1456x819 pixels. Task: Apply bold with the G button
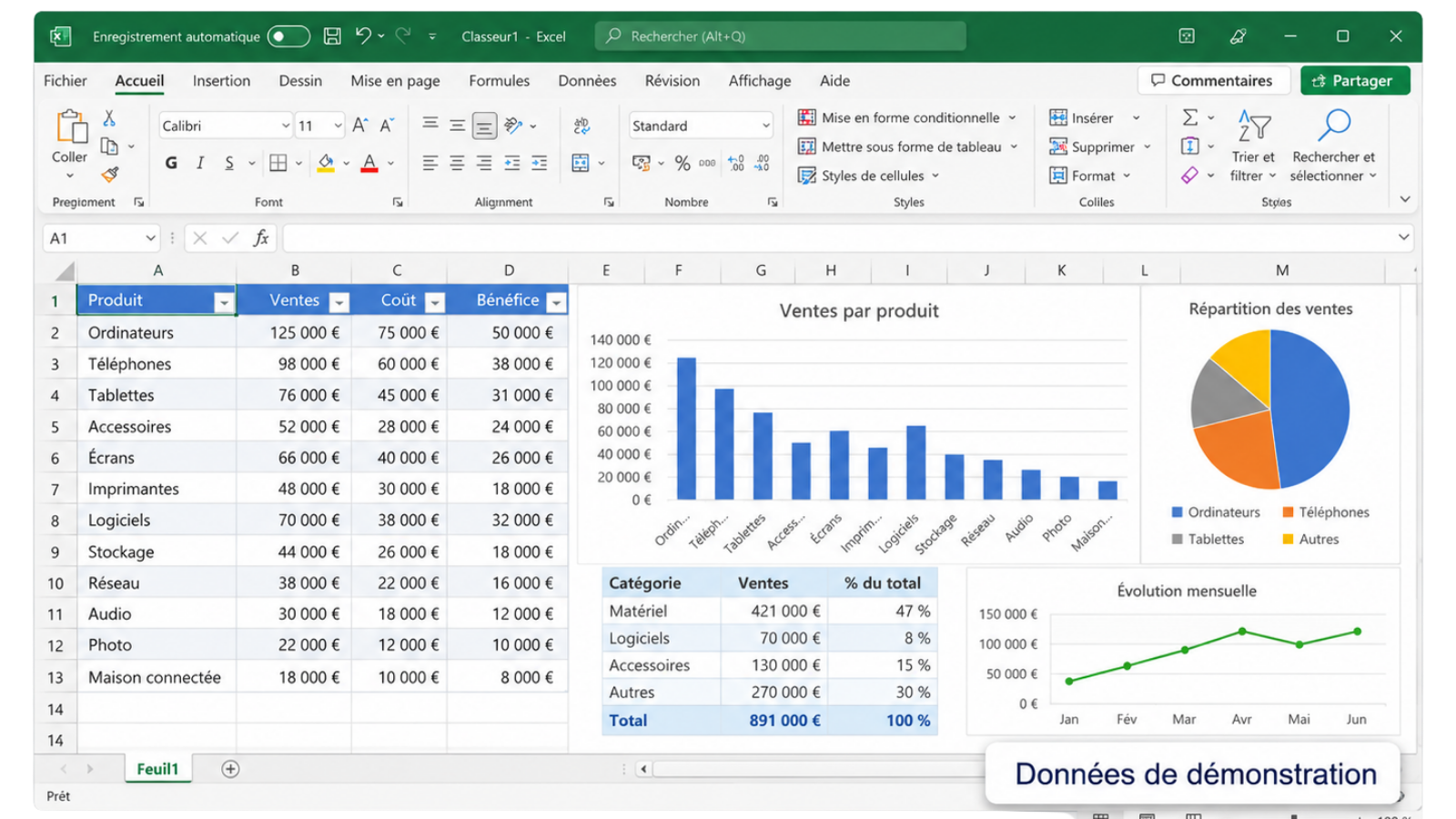(x=171, y=163)
